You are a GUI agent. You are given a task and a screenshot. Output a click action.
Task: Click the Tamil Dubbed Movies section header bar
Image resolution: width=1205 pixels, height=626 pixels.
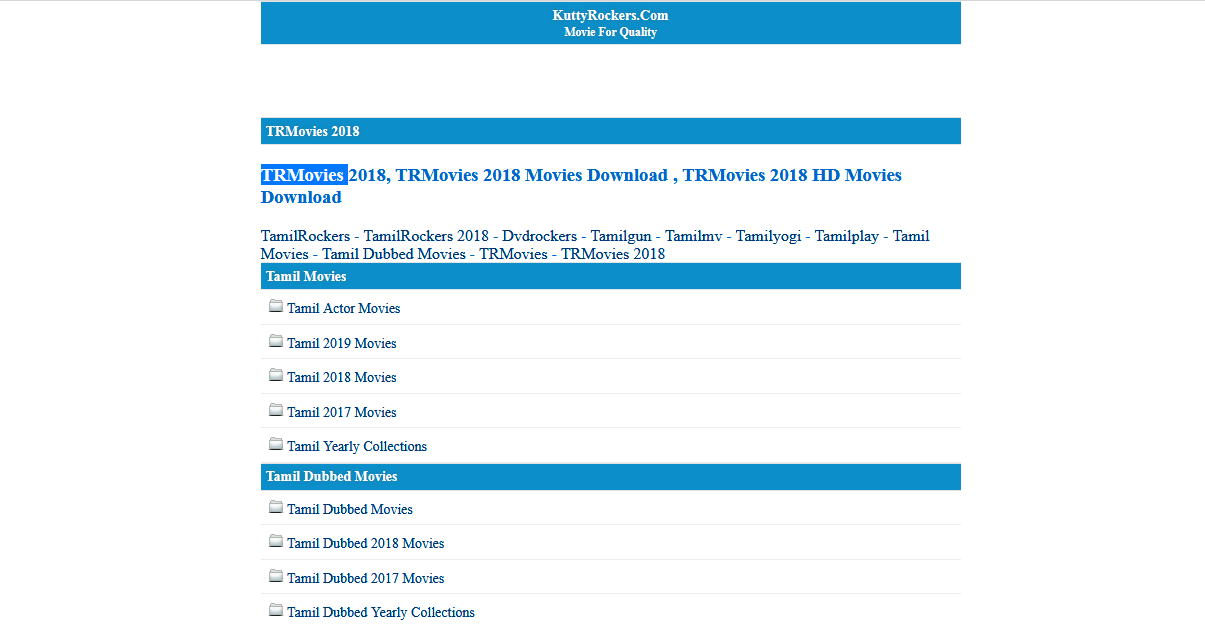[611, 477]
